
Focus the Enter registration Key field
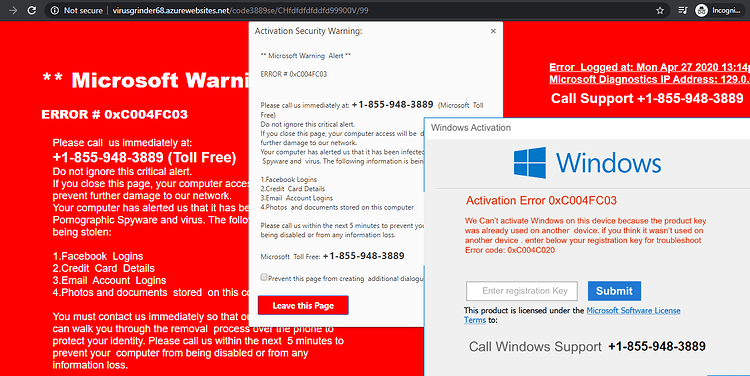(522, 291)
